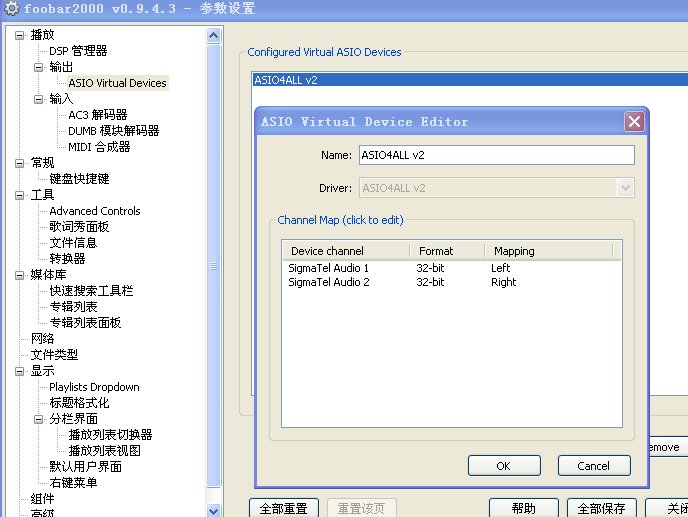The image size is (688, 517).
Task: Collapse the 工具 tree node
Action: 19,195
